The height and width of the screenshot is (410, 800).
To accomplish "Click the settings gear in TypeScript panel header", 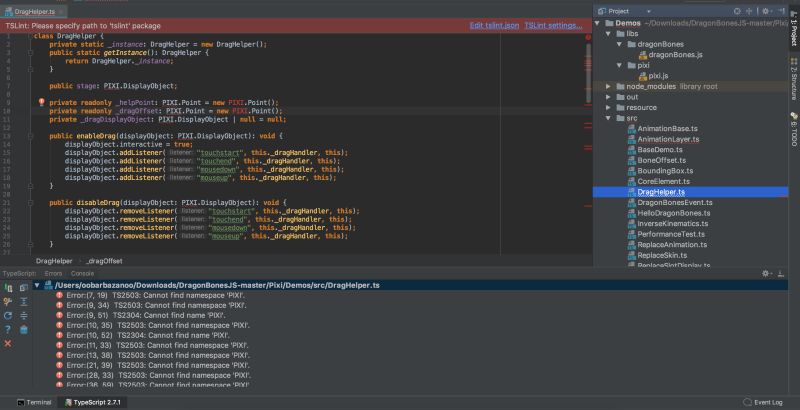I will tap(765, 273).
